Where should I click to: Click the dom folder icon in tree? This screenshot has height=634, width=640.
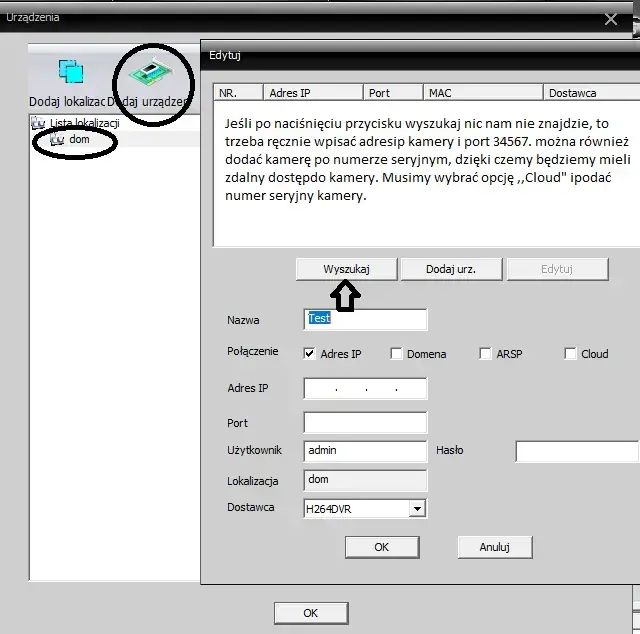pos(57,140)
